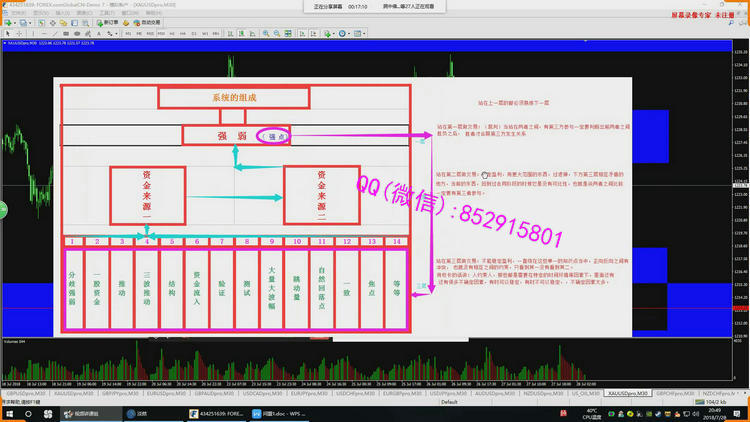Select the cursor arrow tool

pyautogui.click(x=8, y=33)
